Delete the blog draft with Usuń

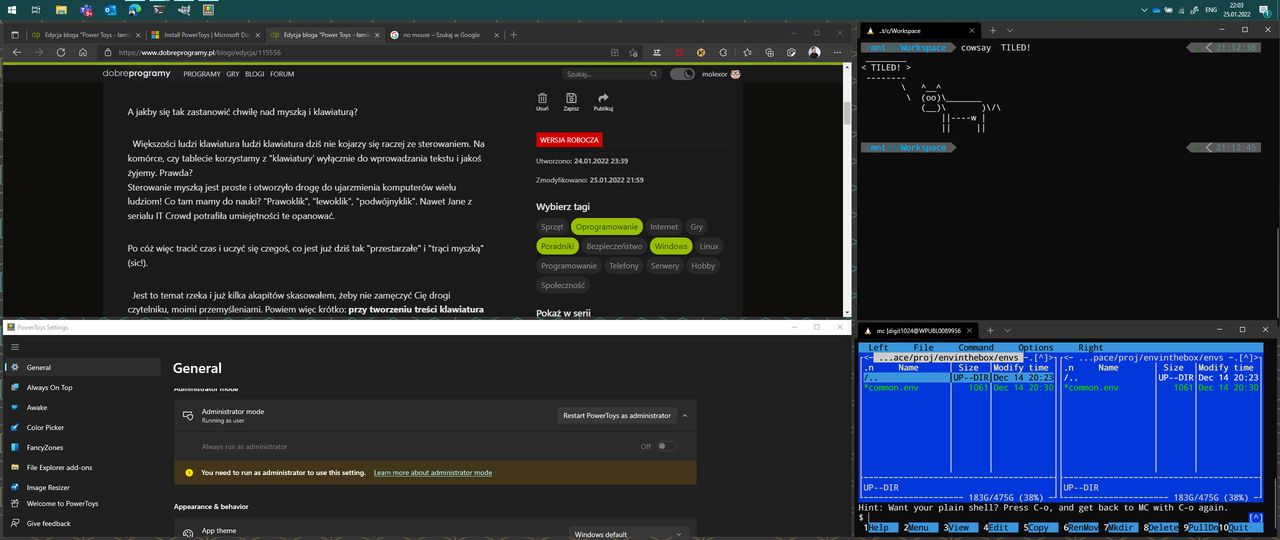pyautogui.click(x=542, y=102)
